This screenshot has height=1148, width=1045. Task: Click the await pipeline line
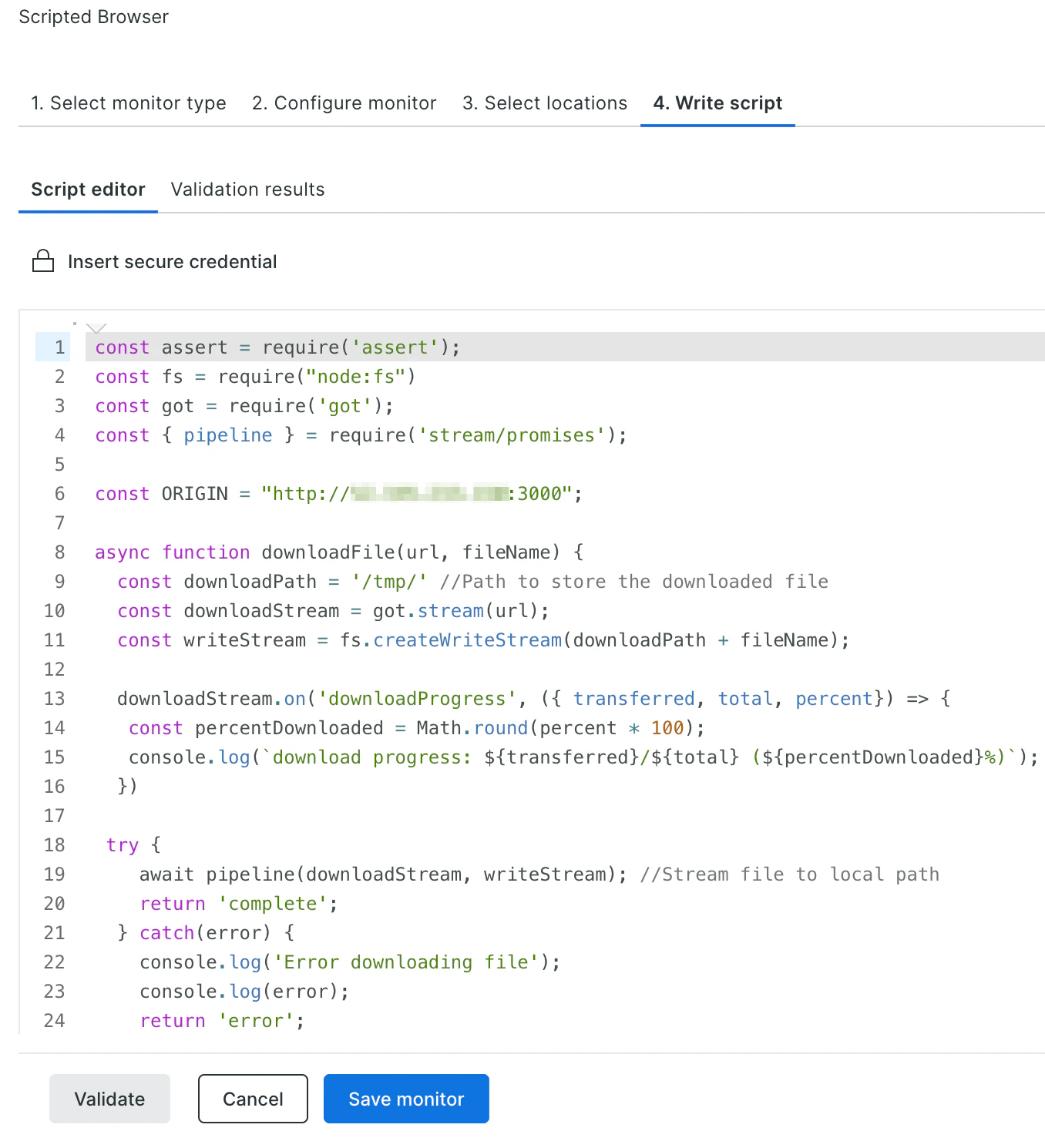click(539, 874)
